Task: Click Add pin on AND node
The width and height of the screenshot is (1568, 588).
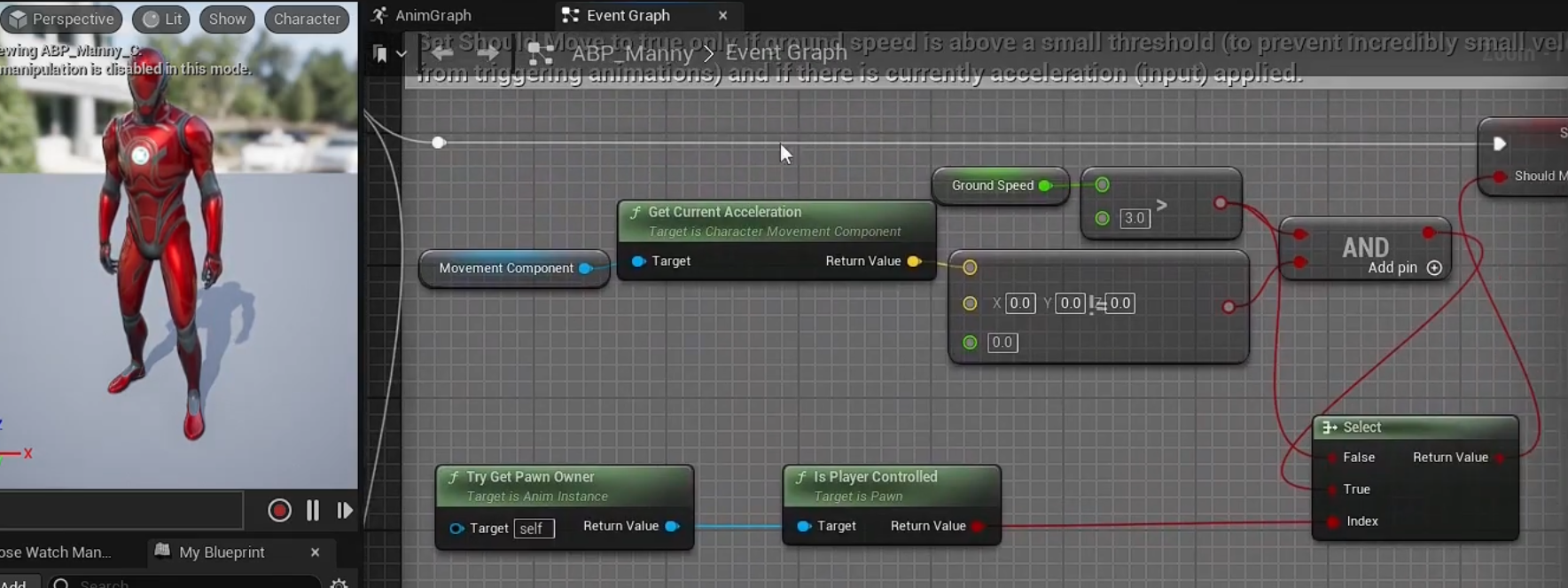Action: (1392, 268)
